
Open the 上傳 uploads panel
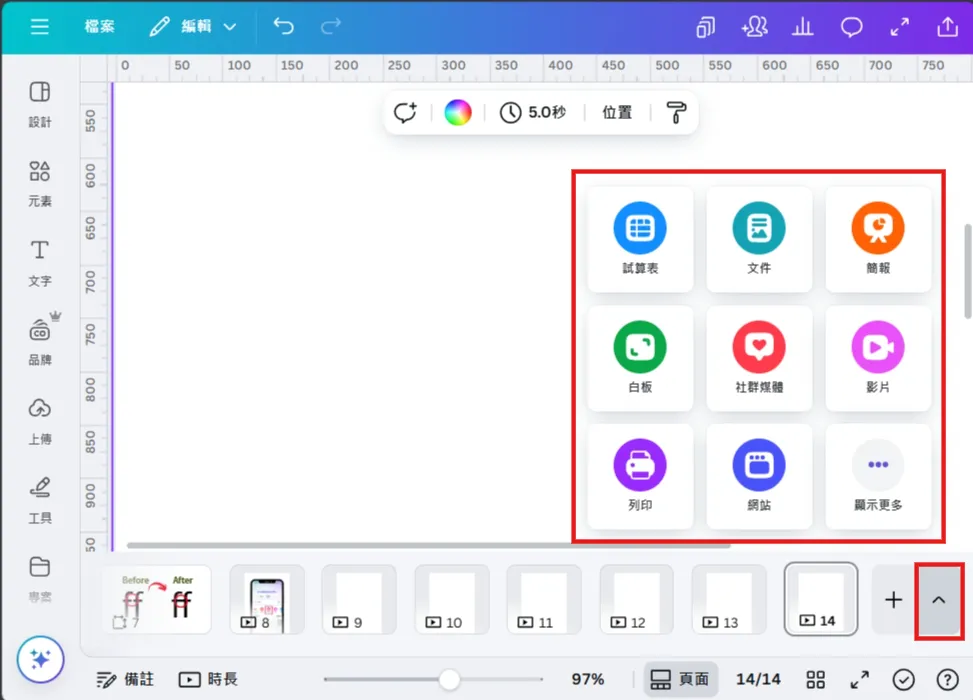[40, 422]
